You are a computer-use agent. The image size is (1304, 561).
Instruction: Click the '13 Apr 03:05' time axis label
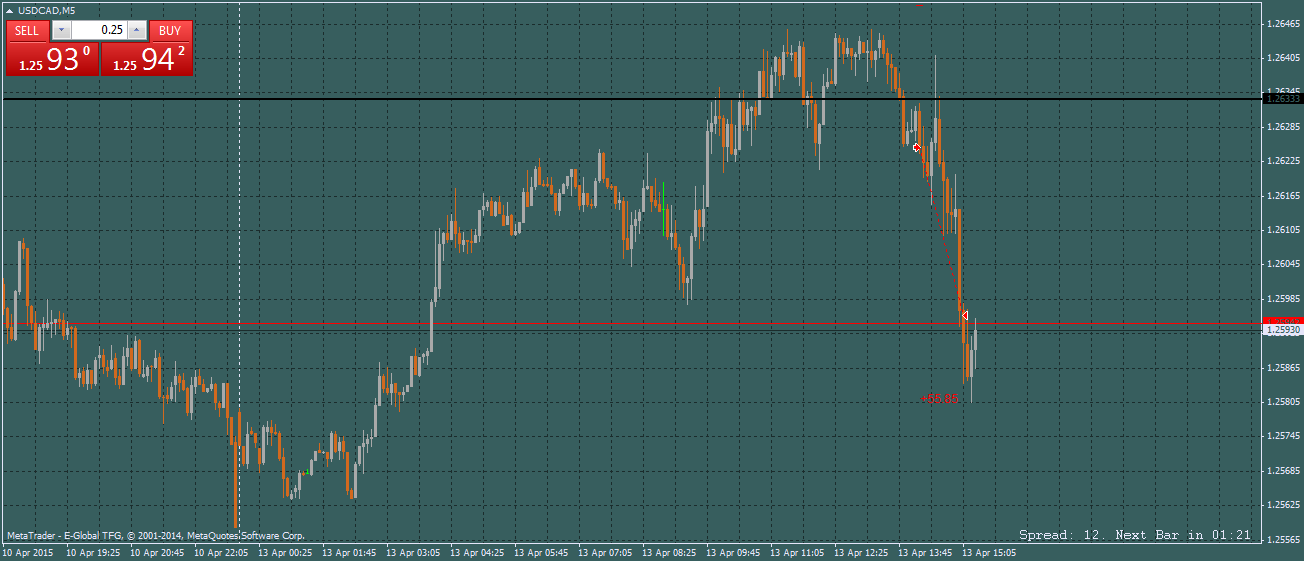pos(412,552)
